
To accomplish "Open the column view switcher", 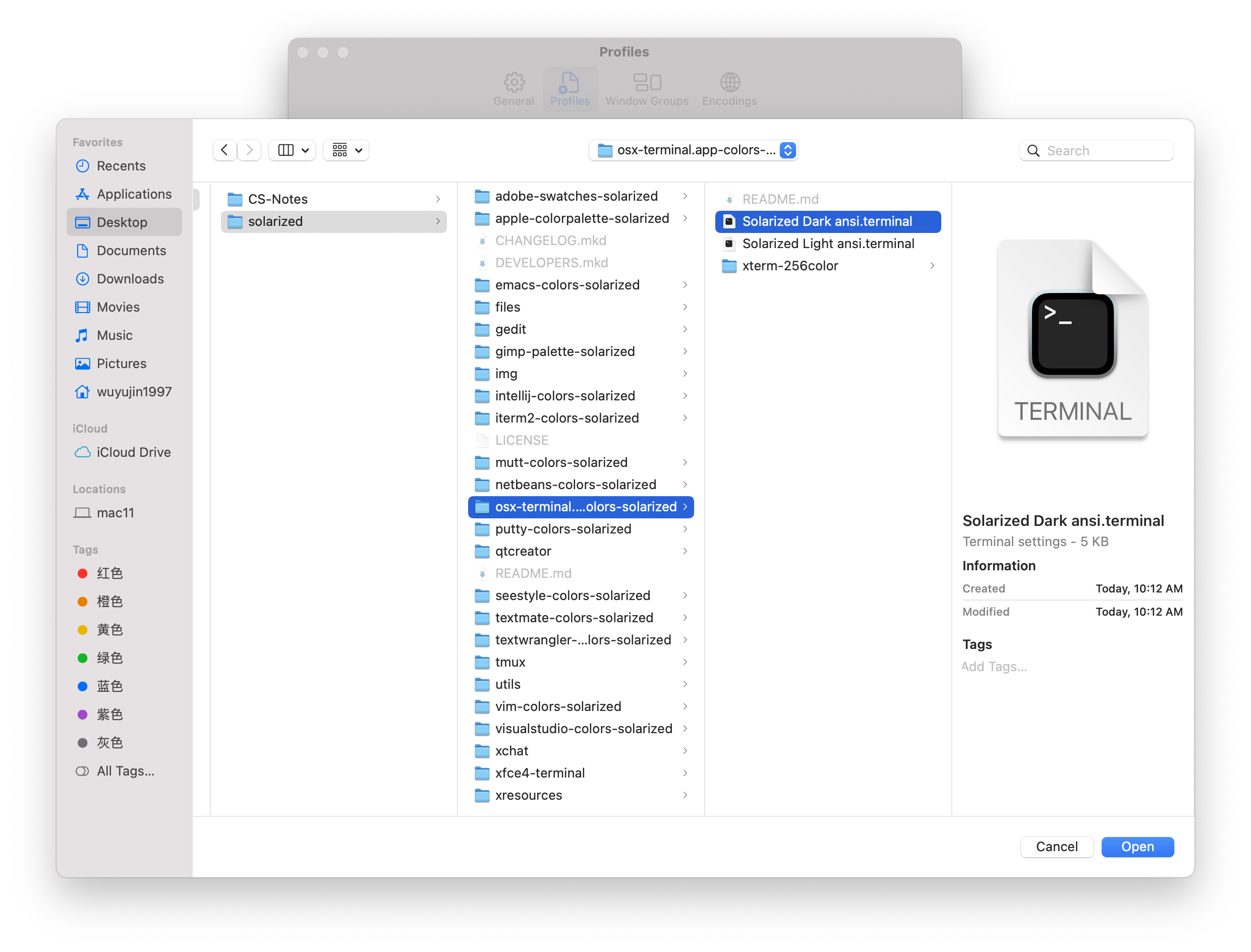I will click(x=293, y=150).
